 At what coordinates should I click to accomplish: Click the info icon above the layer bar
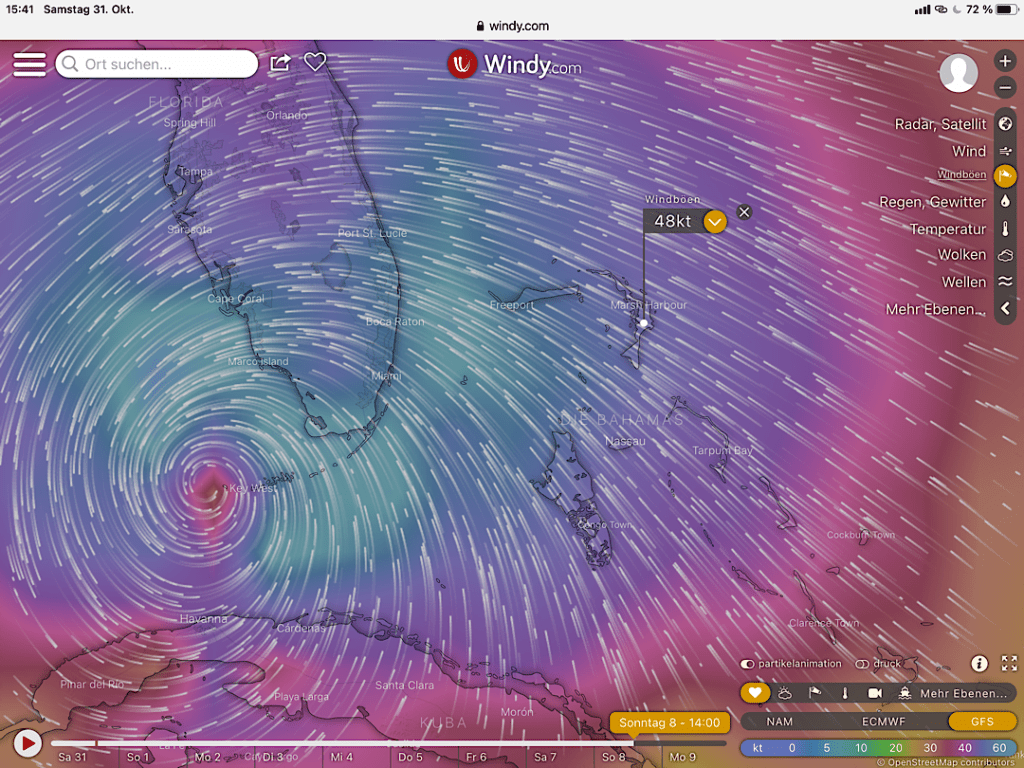pos(979,663)
